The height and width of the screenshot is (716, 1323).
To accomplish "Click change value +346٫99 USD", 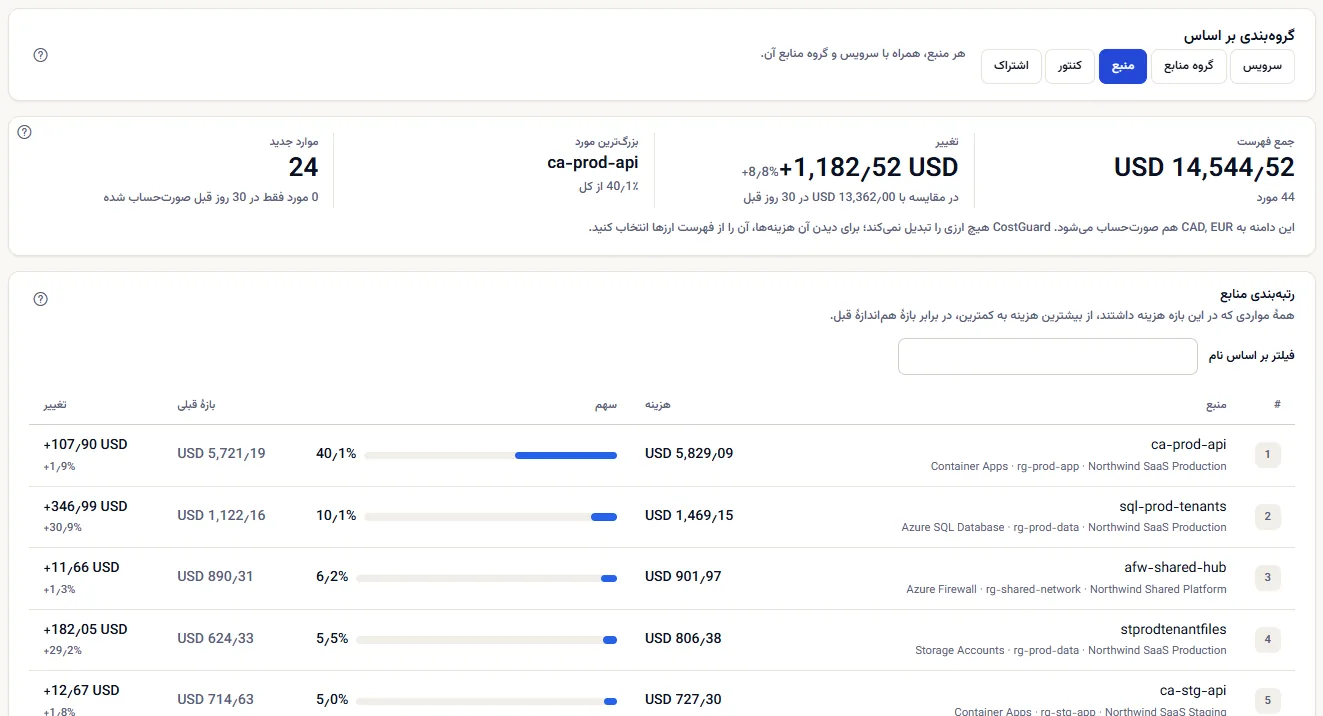I will click(x=85, y=507).
